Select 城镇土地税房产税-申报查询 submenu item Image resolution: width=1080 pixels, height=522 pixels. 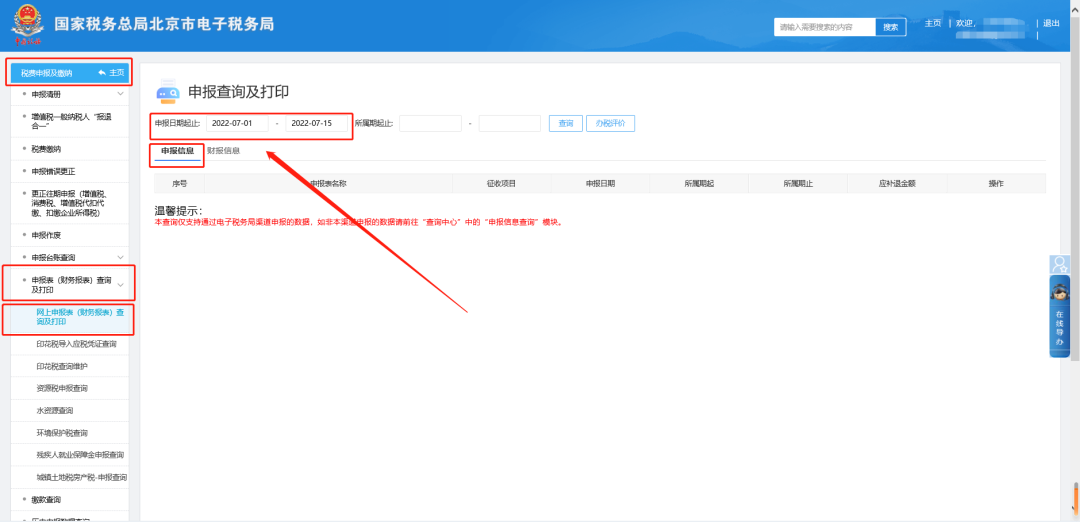[81, 477]
